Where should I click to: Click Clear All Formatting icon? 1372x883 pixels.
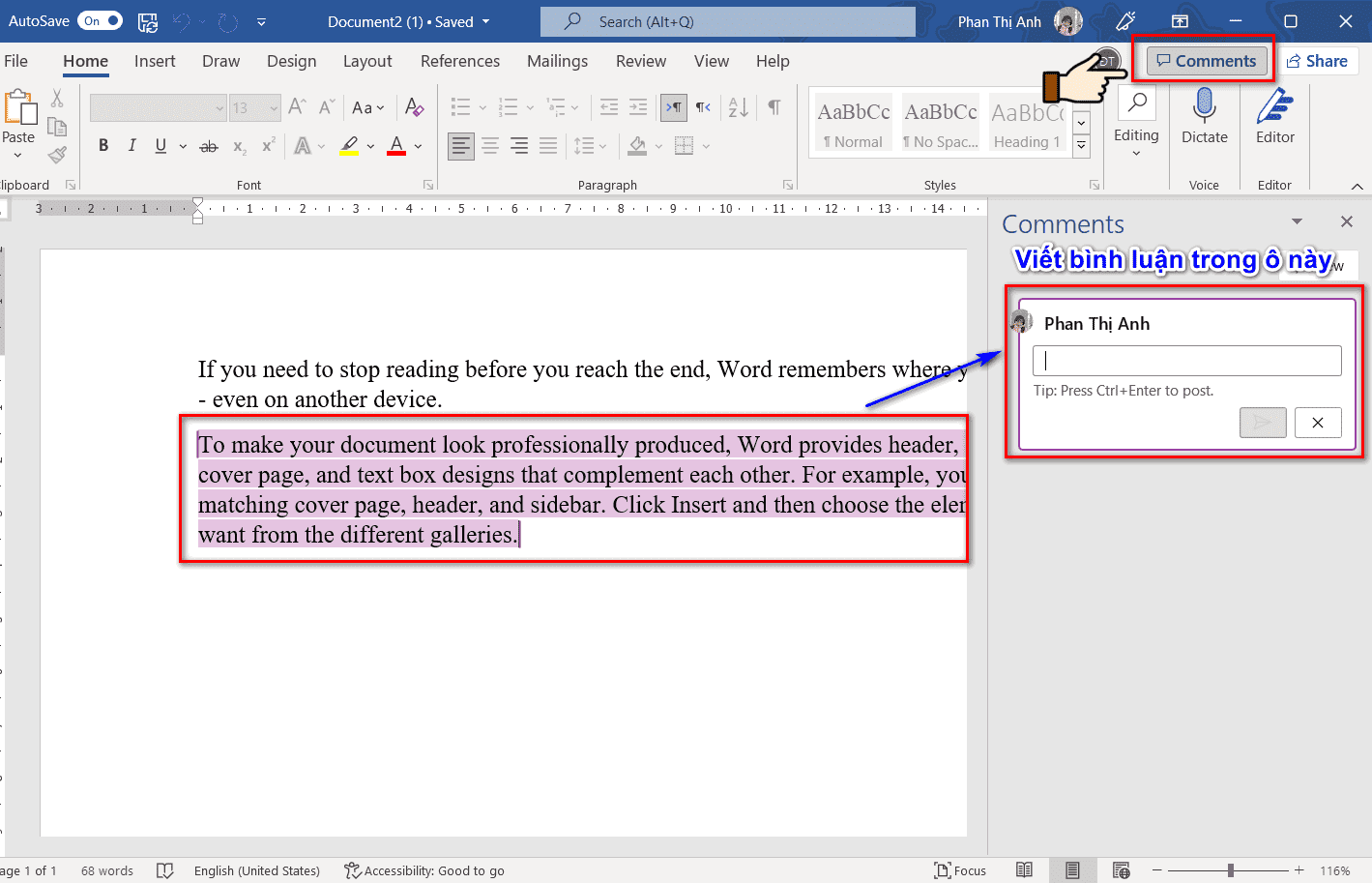[415, 107]
